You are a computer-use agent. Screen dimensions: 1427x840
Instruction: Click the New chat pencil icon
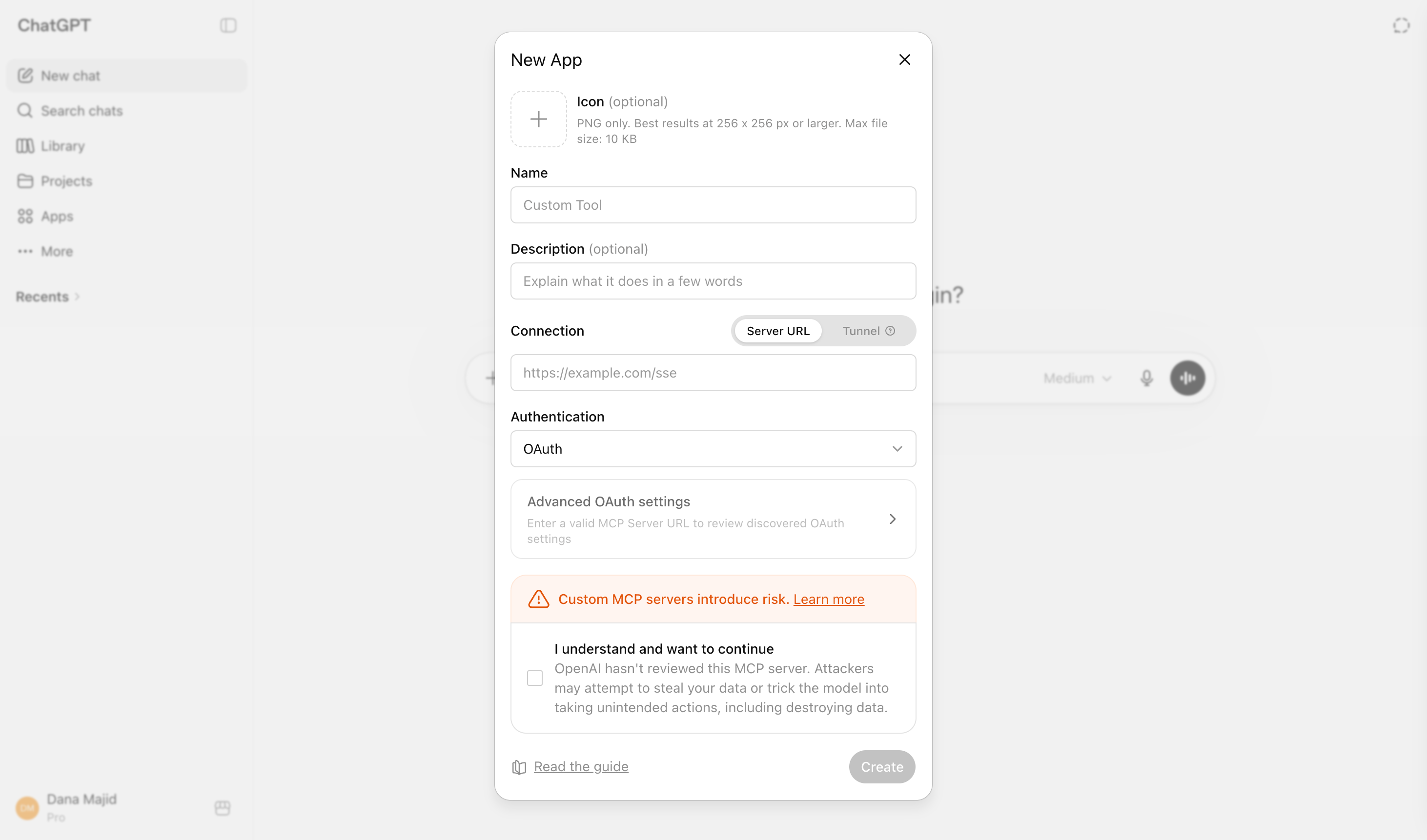tap(25, 76)
